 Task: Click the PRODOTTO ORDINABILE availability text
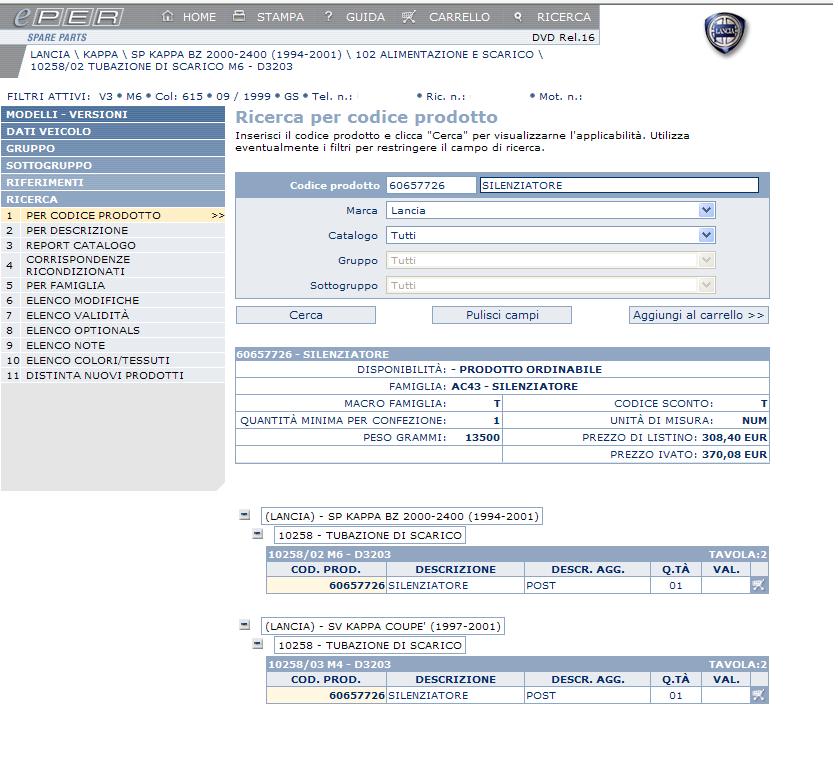pyautogui.click(x=531, y=369)
